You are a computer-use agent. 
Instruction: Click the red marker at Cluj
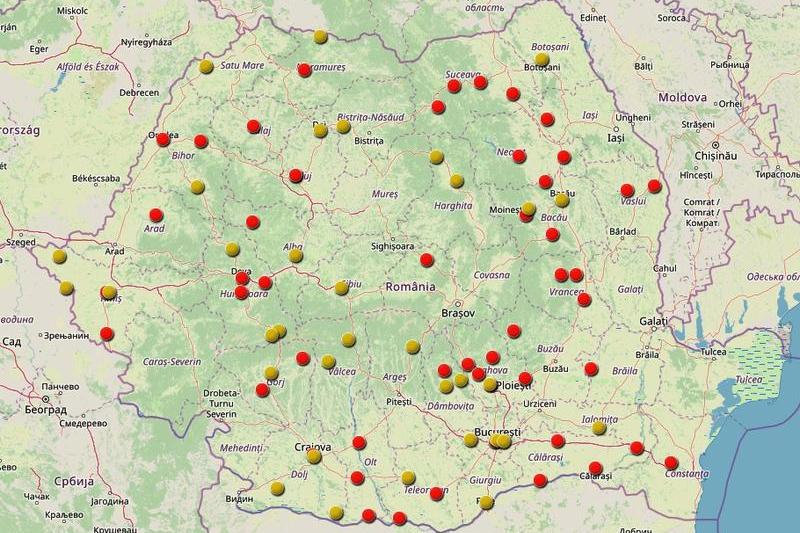296,176
